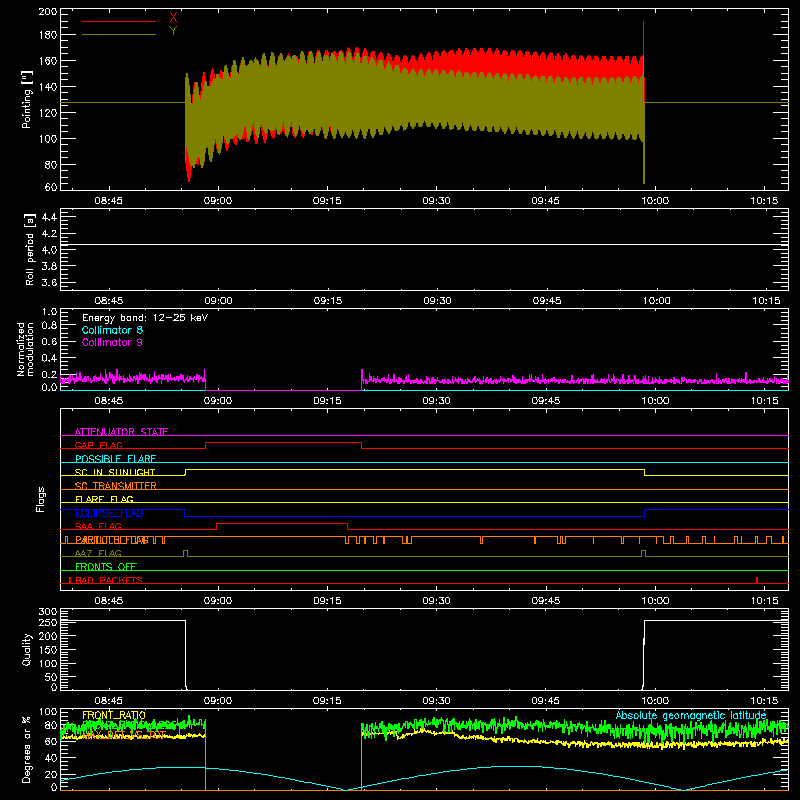Select the 'Absolute geomagnetic latitude' label
Screen dimensions: 800x800
pyautogui.click(x=691, y=715)
